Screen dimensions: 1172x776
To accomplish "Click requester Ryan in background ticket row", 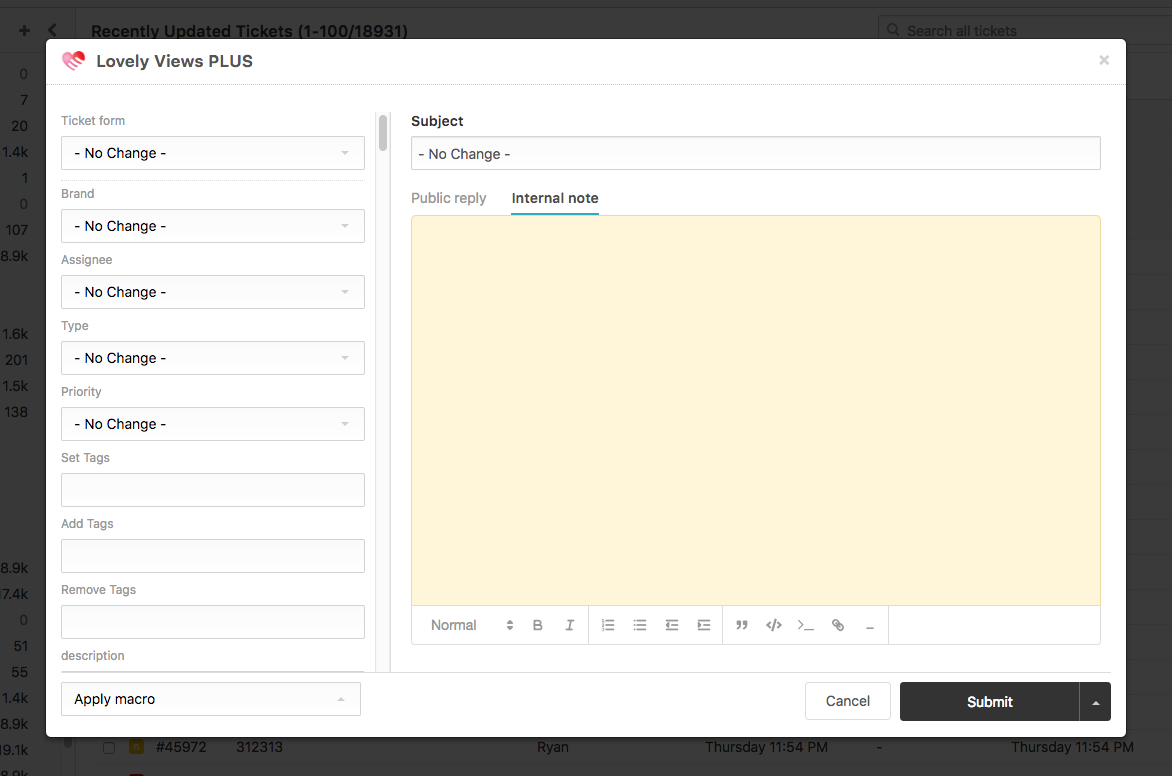I will (552, 747).
